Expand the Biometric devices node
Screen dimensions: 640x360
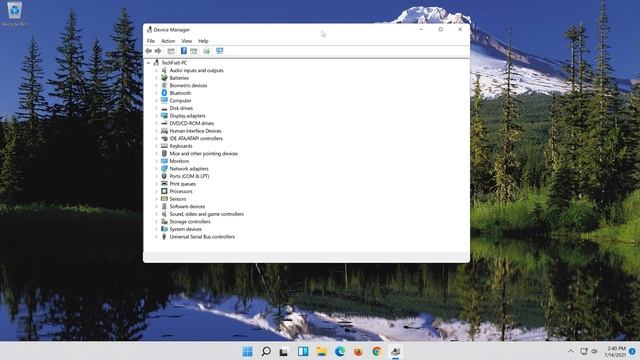156,86
